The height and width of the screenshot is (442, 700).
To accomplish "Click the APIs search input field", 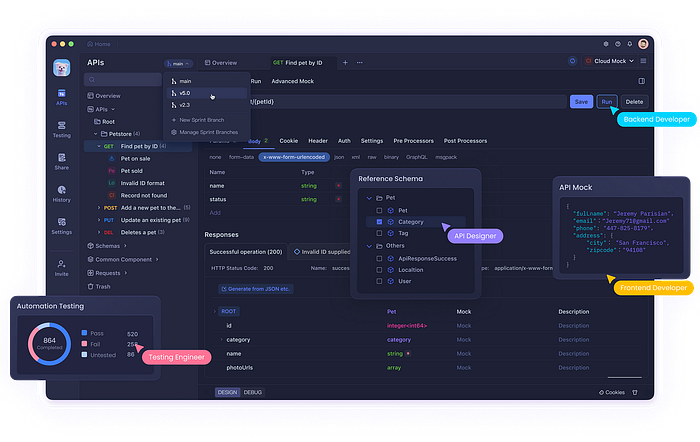I will [x=123, y=79].
